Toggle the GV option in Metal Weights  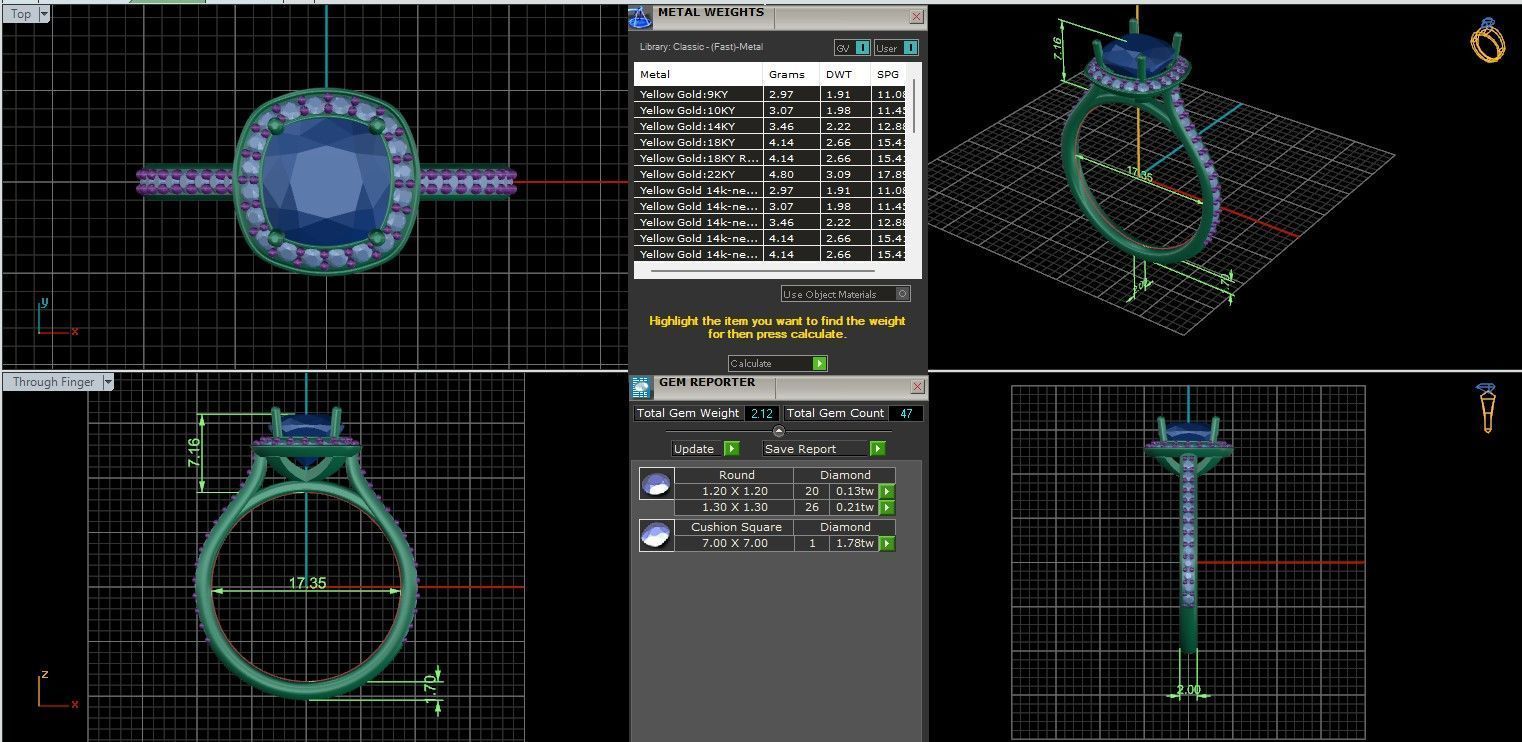pos(852,47)
